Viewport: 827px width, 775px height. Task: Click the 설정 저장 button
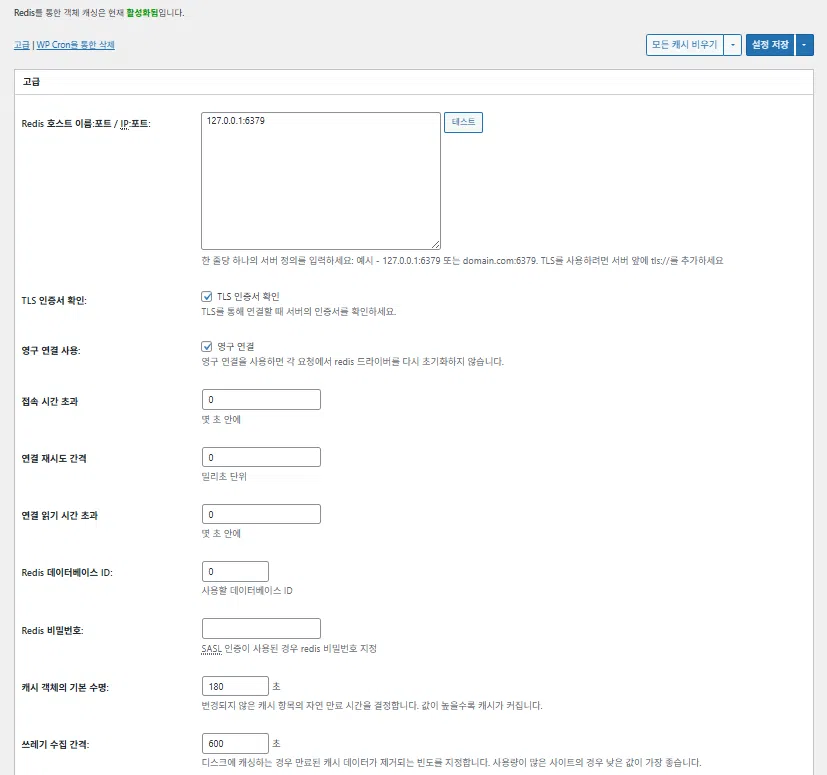coord(770,45)
